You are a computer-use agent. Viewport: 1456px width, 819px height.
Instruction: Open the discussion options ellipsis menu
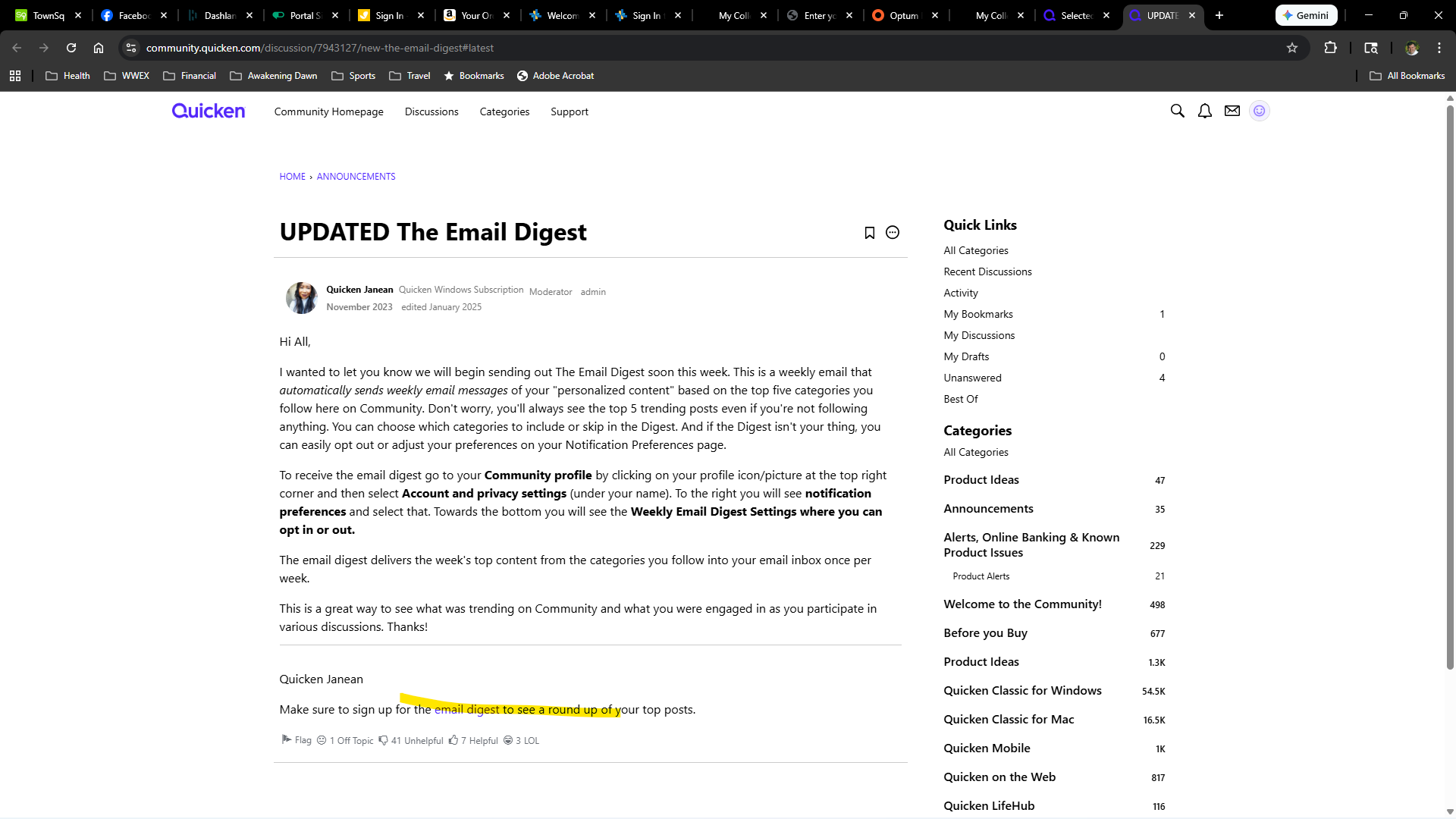pyautogui.click(x=893, y=233)
